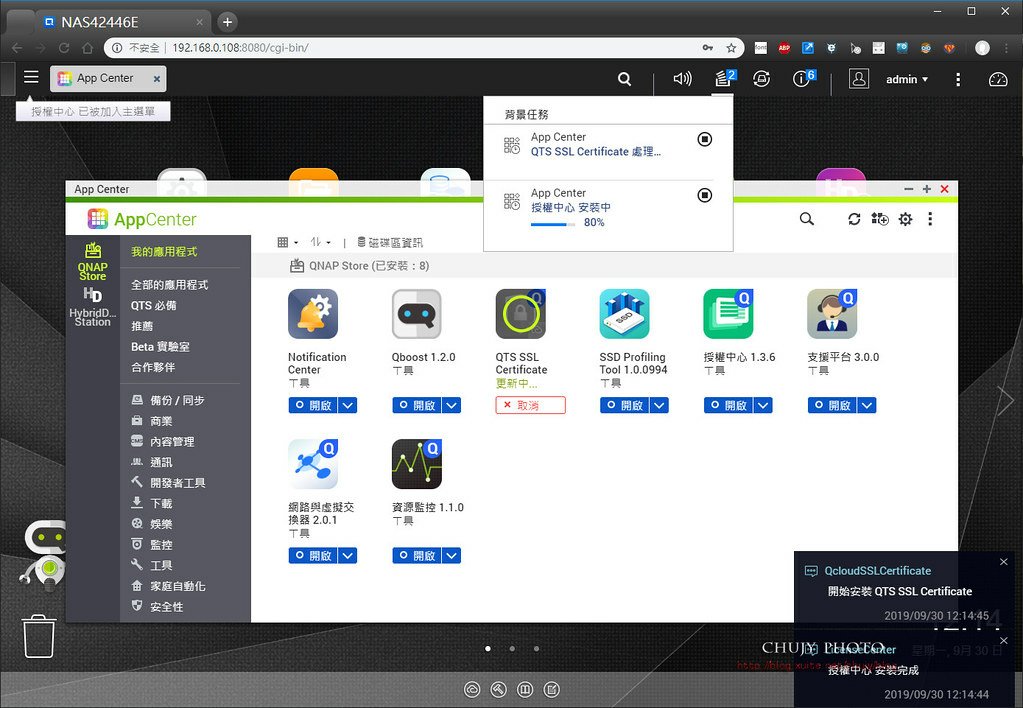Click the QTS desktop search magnifier icon
Image resolution: width=1023 pixels, height=708 pixels.
click(x=624, y=79)
